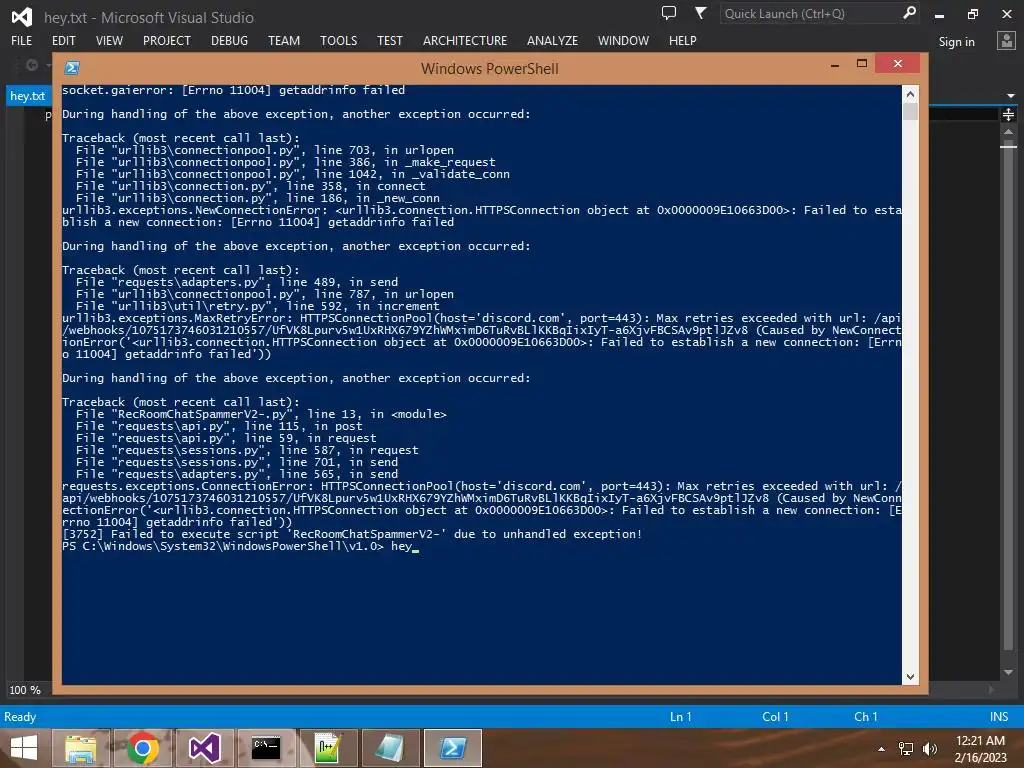Image resolution: width=1024 pixels, height=768 pixels.
Task: Click the account avatar icon
Action: pyautogui.click(x=1006, y=41)
